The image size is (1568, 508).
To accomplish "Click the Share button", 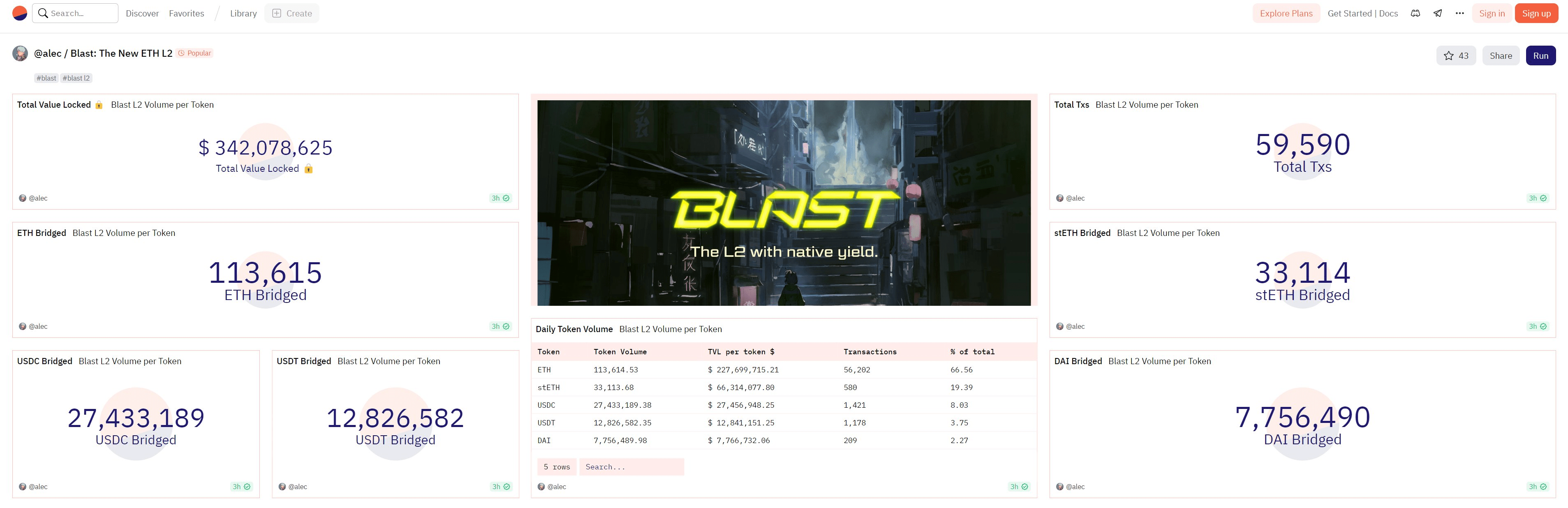I will (x=1501, y=55).
